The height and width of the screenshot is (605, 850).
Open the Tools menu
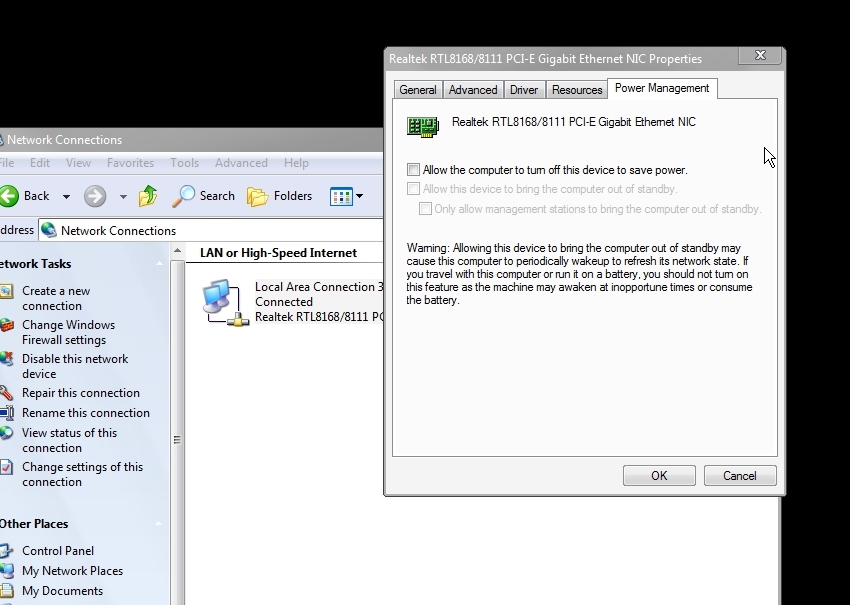[184, 163]
